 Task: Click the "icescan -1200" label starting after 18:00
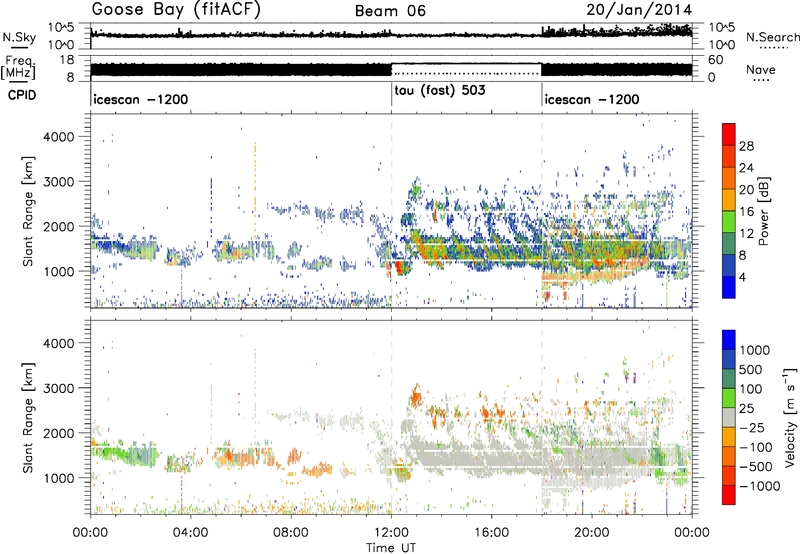[591, 99]
